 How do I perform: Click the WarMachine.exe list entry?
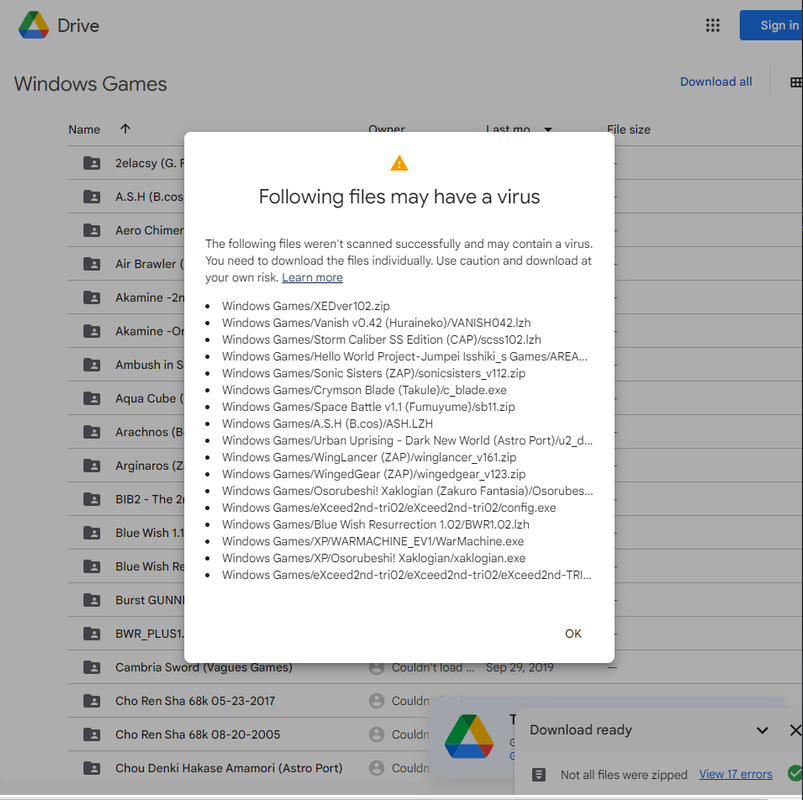click(x=373, y=541)
